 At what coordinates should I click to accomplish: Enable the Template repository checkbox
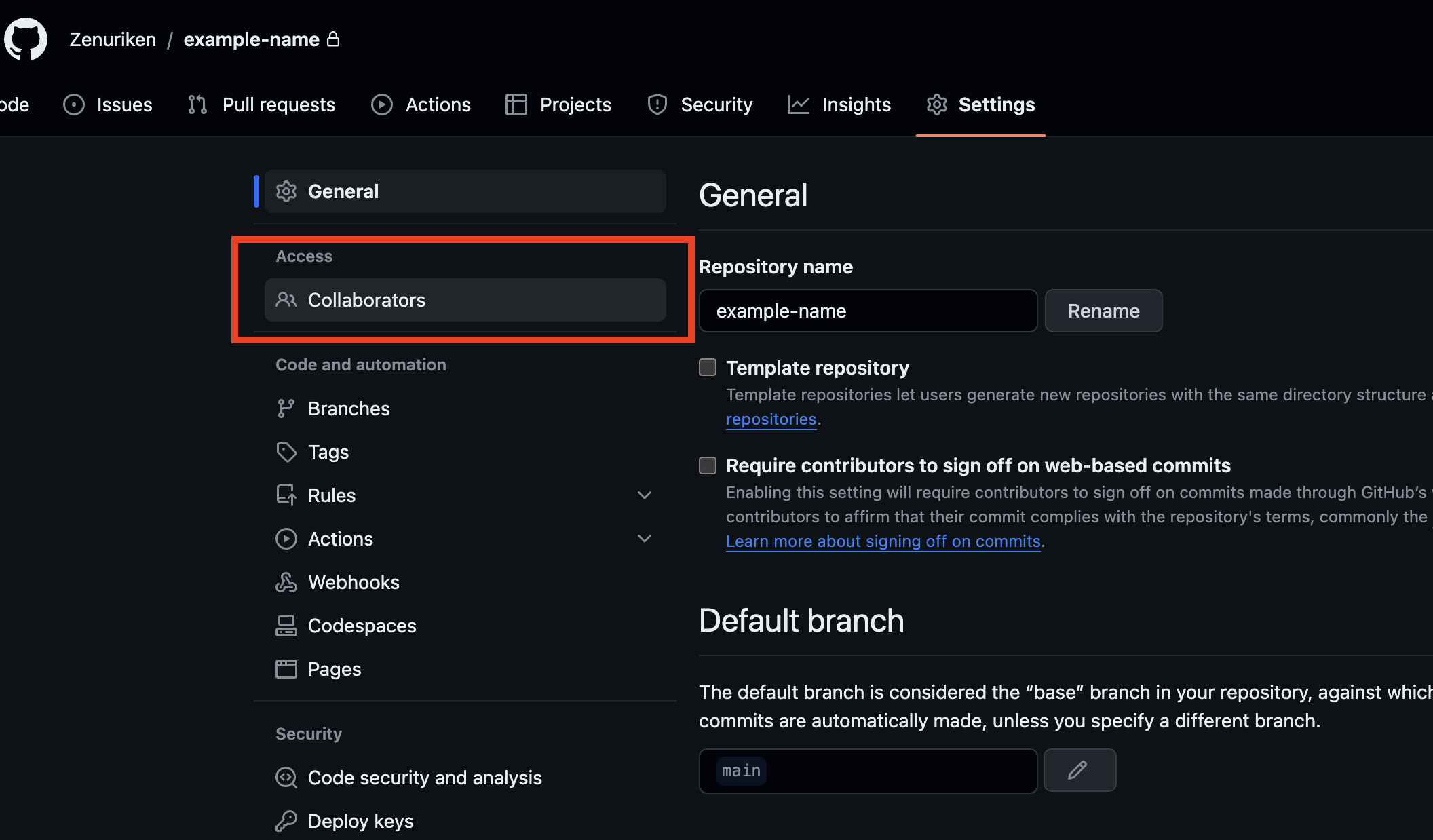708,367
